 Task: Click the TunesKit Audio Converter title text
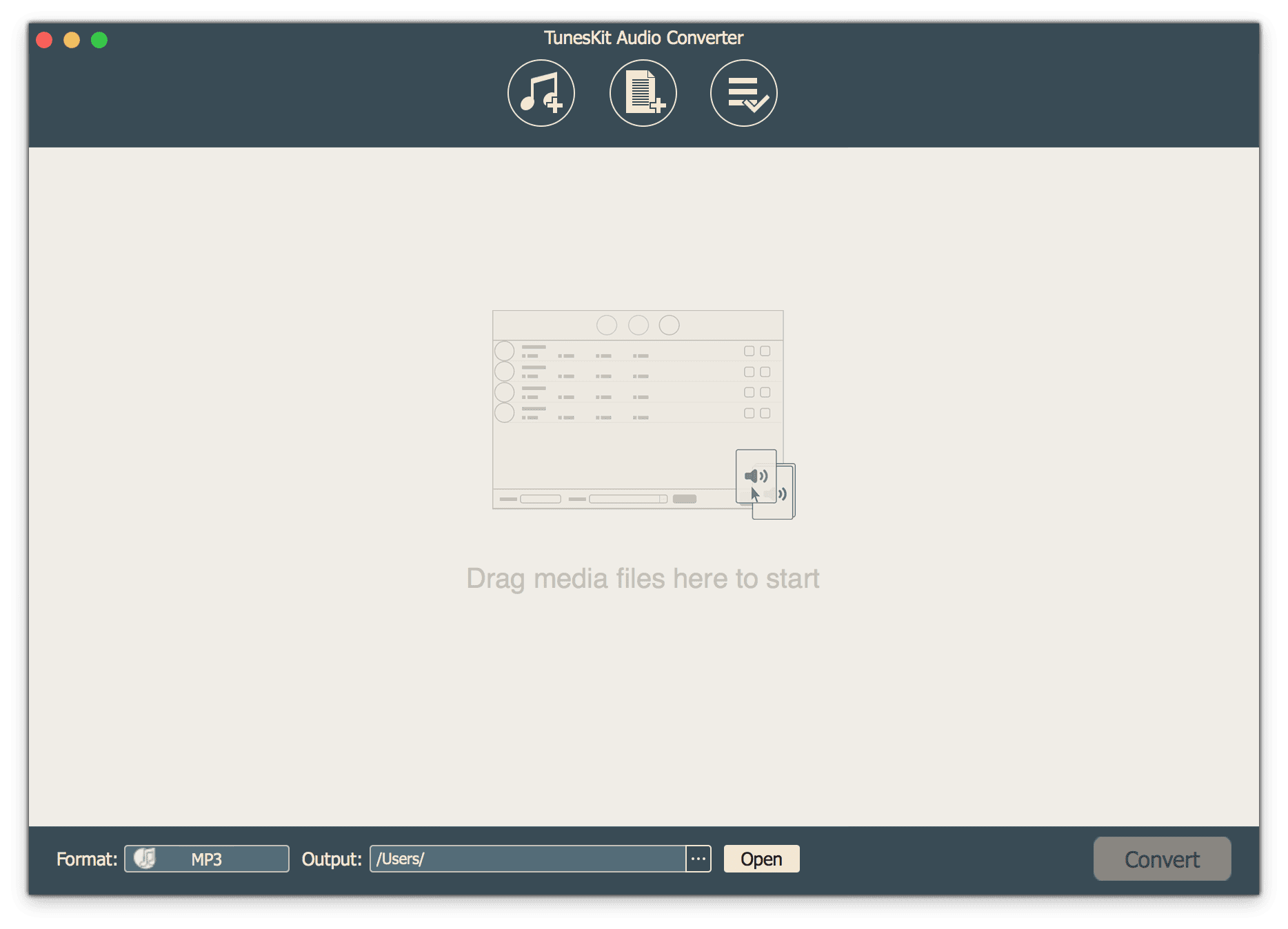(643, 38)
